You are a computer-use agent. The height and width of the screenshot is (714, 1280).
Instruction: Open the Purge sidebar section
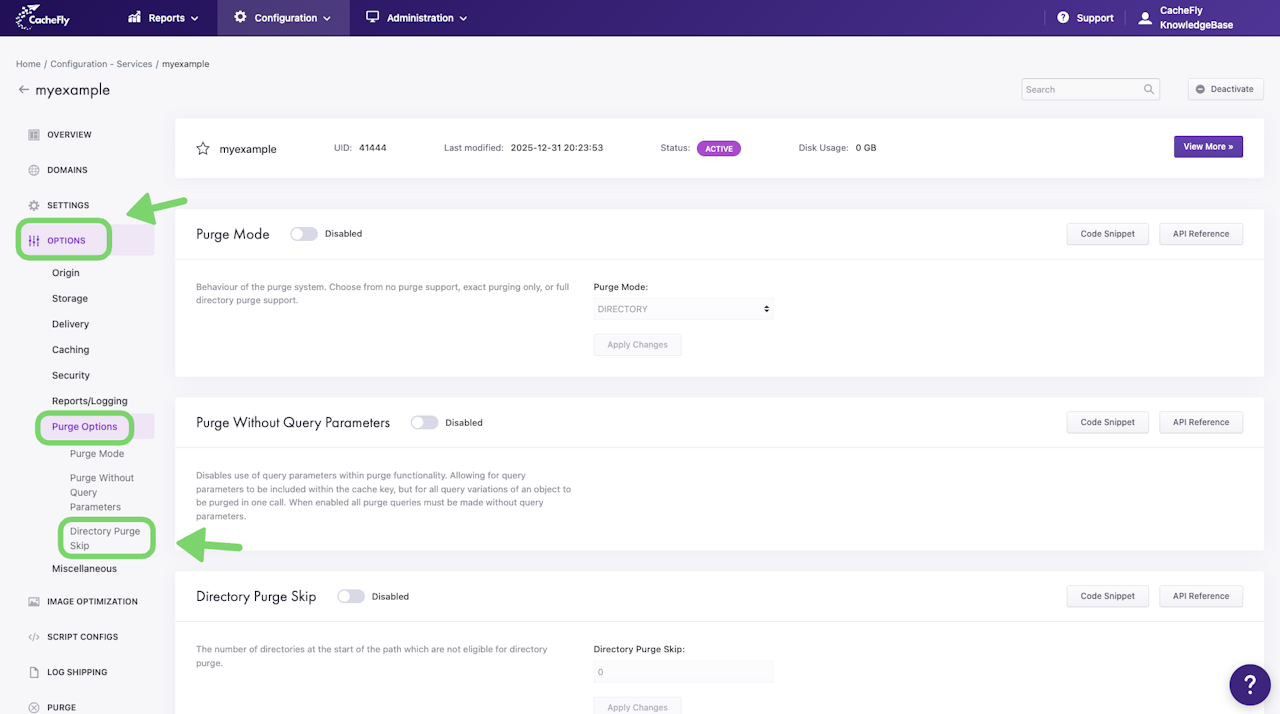pos(61,707)
